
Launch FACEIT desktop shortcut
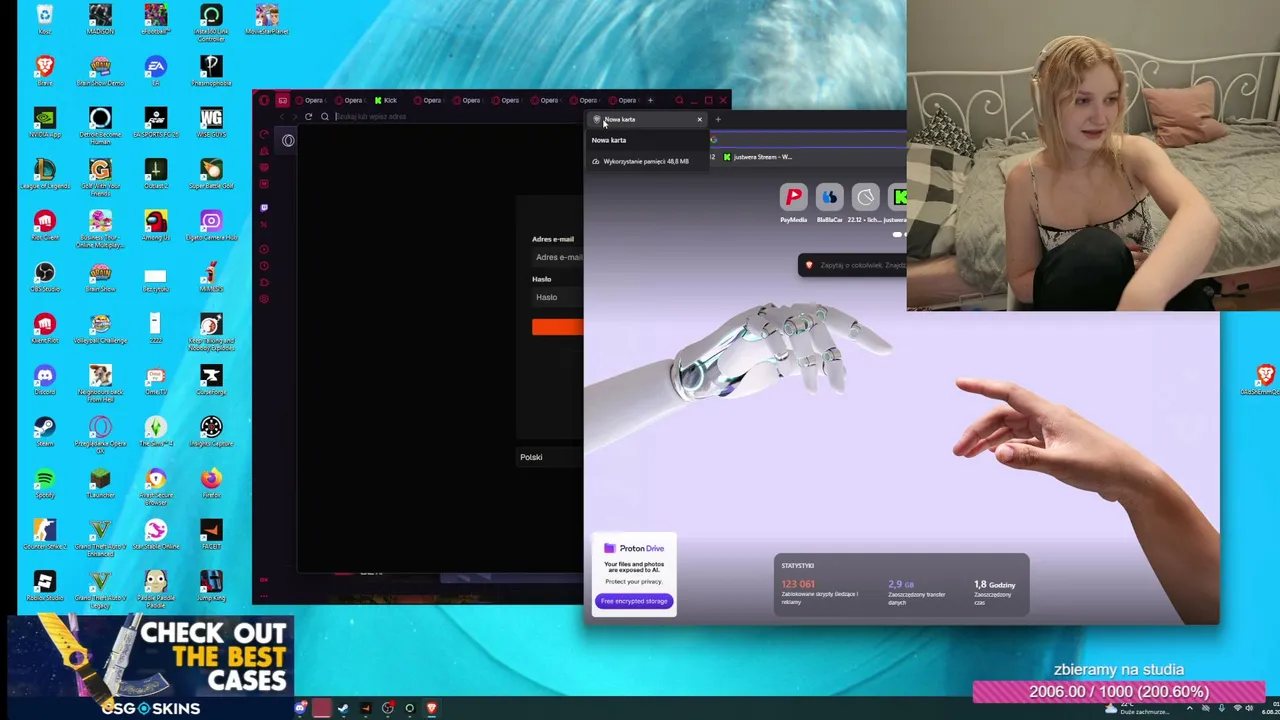211,535
